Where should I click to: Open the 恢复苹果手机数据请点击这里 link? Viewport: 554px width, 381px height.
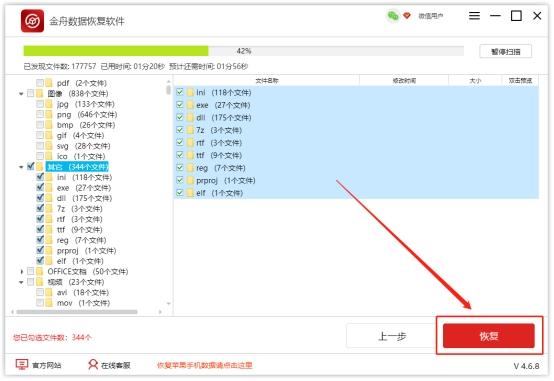[x=205, y=365]
